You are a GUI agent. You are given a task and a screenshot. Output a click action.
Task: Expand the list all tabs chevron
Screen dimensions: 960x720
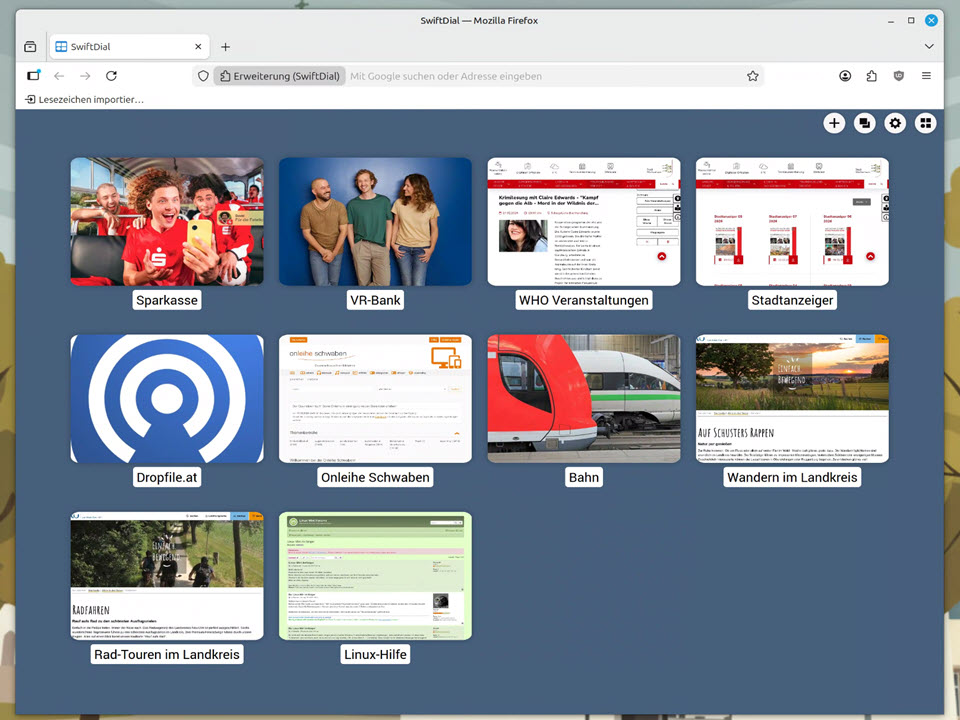[x=929, y=47]
